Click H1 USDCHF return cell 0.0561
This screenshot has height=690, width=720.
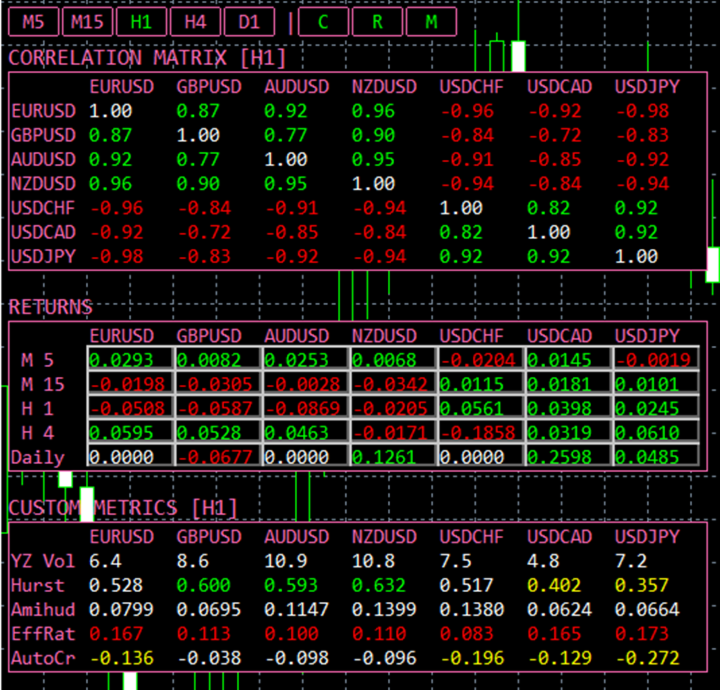click(x=481, y=407)
